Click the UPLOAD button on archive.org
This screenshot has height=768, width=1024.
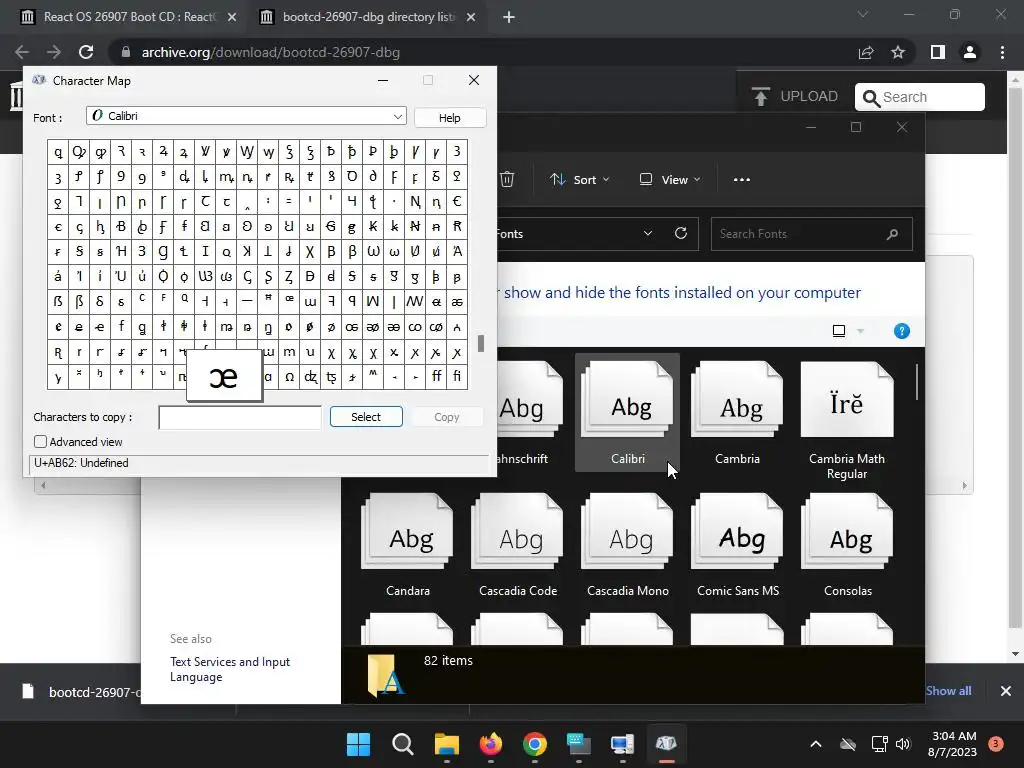[x=795, y=97]
